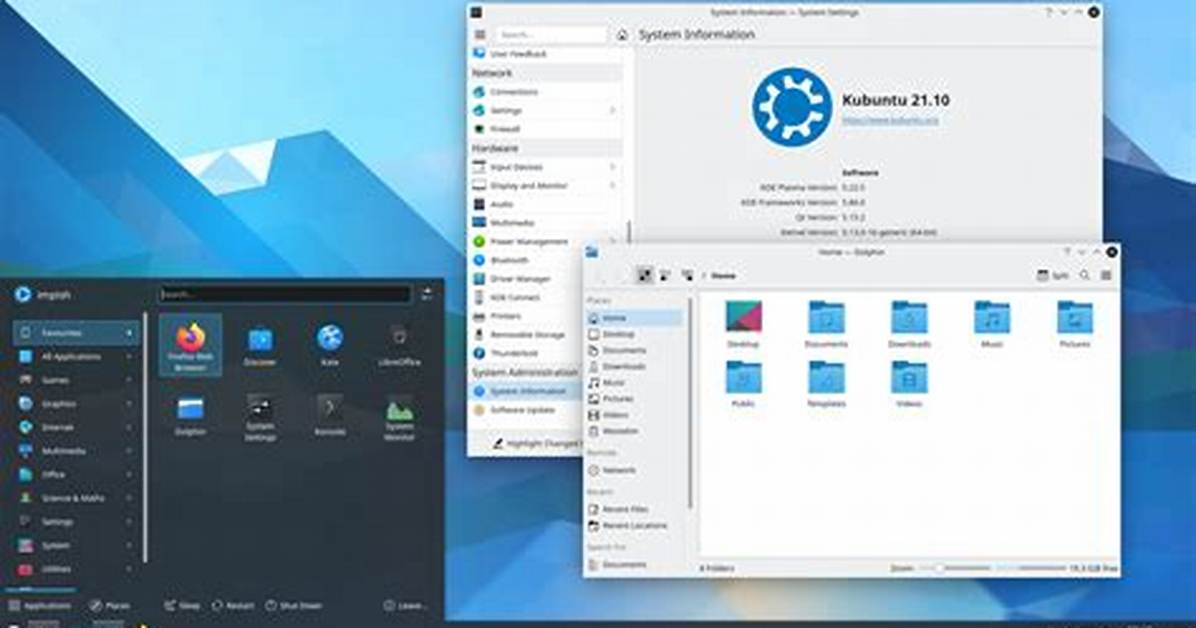Launch Konsole terminal from the launcher
Image resolution: width=1196 pixels, height=628 pixels.
coord(330,416)
